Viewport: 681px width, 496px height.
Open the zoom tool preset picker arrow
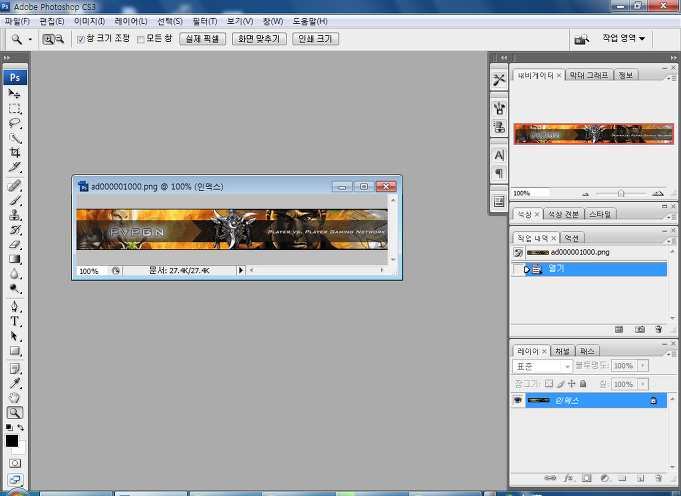[x=30, y=40]
